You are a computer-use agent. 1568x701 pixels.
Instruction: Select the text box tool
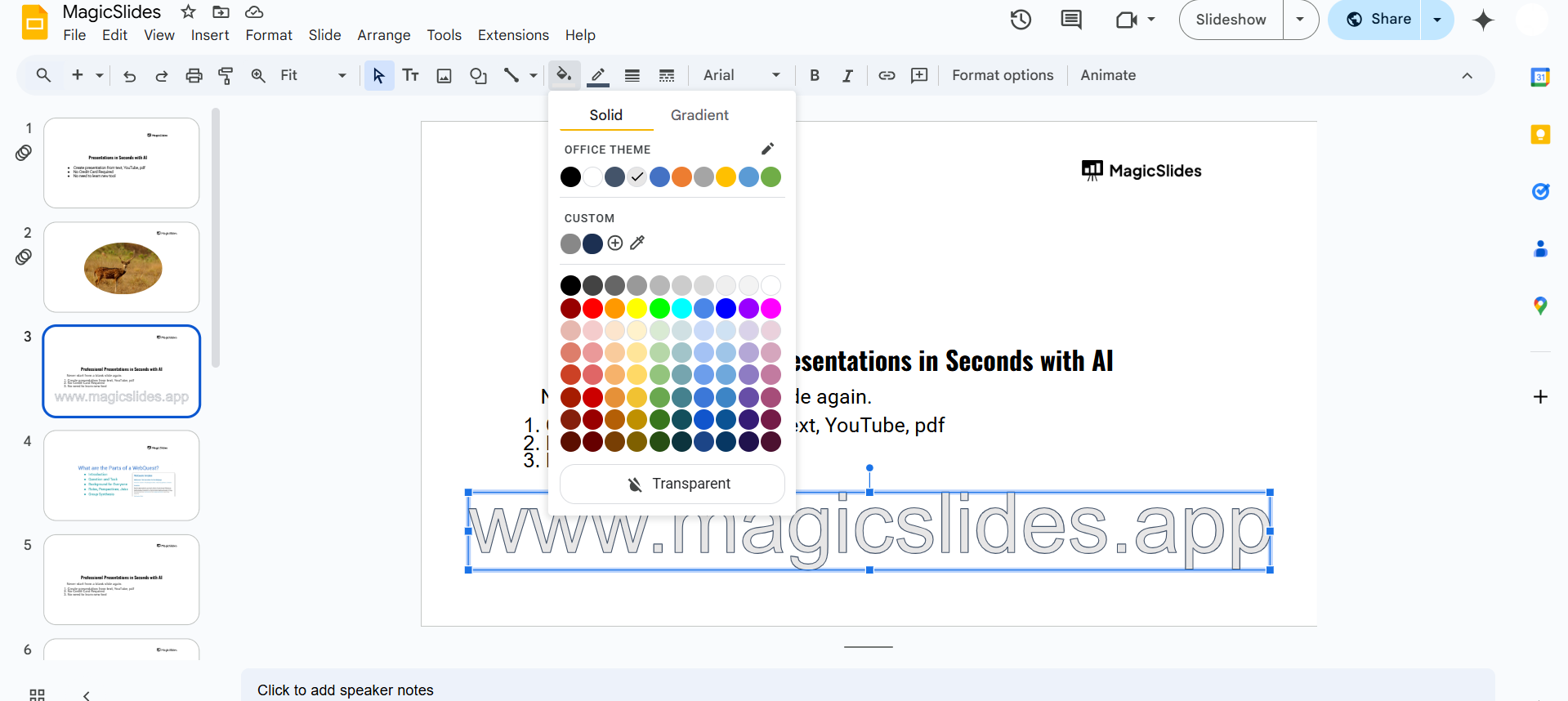click(x=411, y=75)
